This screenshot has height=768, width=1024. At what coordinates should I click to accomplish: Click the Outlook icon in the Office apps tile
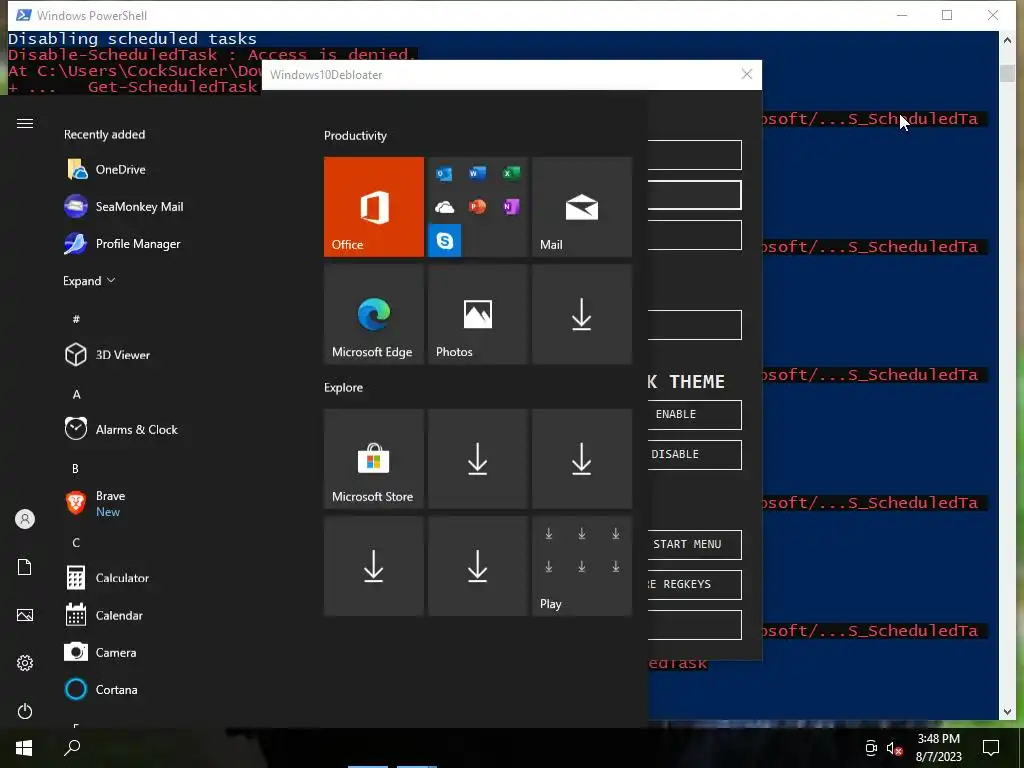444,174
